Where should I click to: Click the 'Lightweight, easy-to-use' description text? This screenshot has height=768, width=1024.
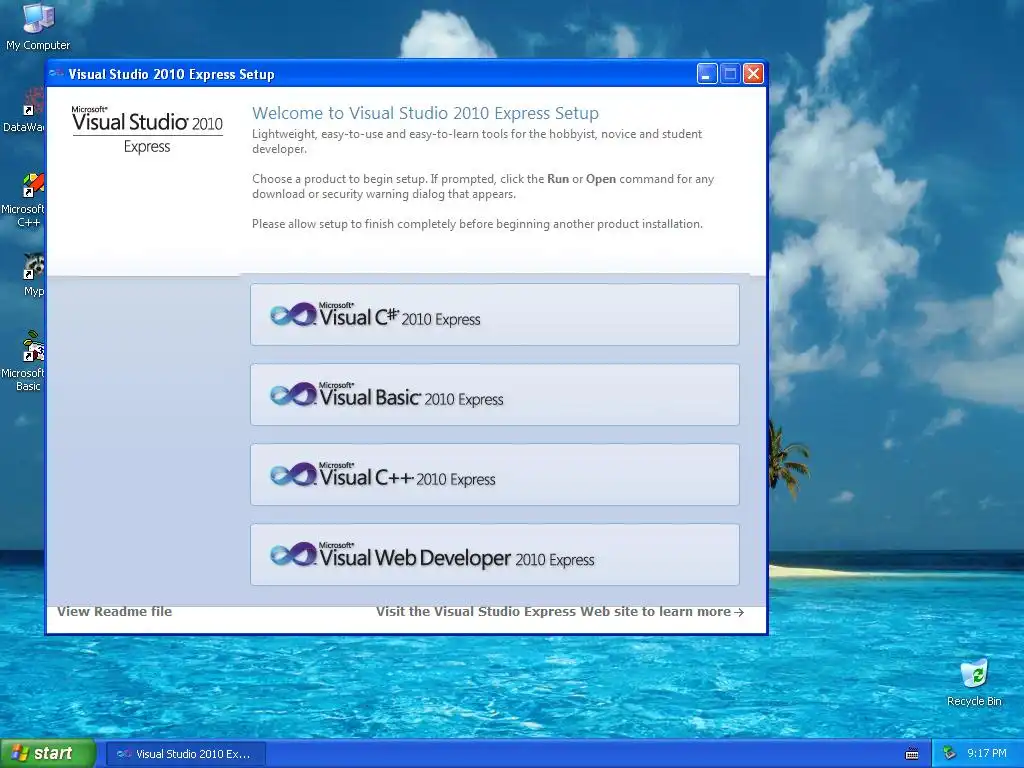477,141
